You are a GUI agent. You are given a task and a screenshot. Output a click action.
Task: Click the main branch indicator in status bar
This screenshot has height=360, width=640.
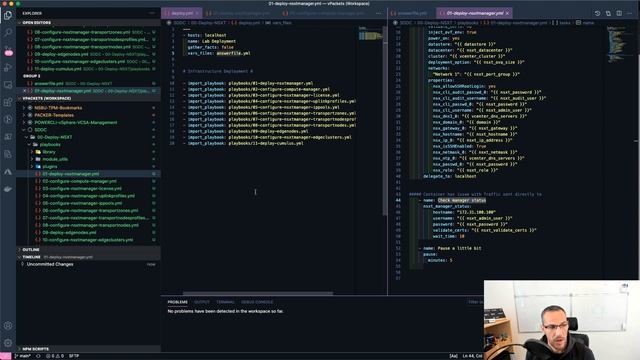coord(23,356)
